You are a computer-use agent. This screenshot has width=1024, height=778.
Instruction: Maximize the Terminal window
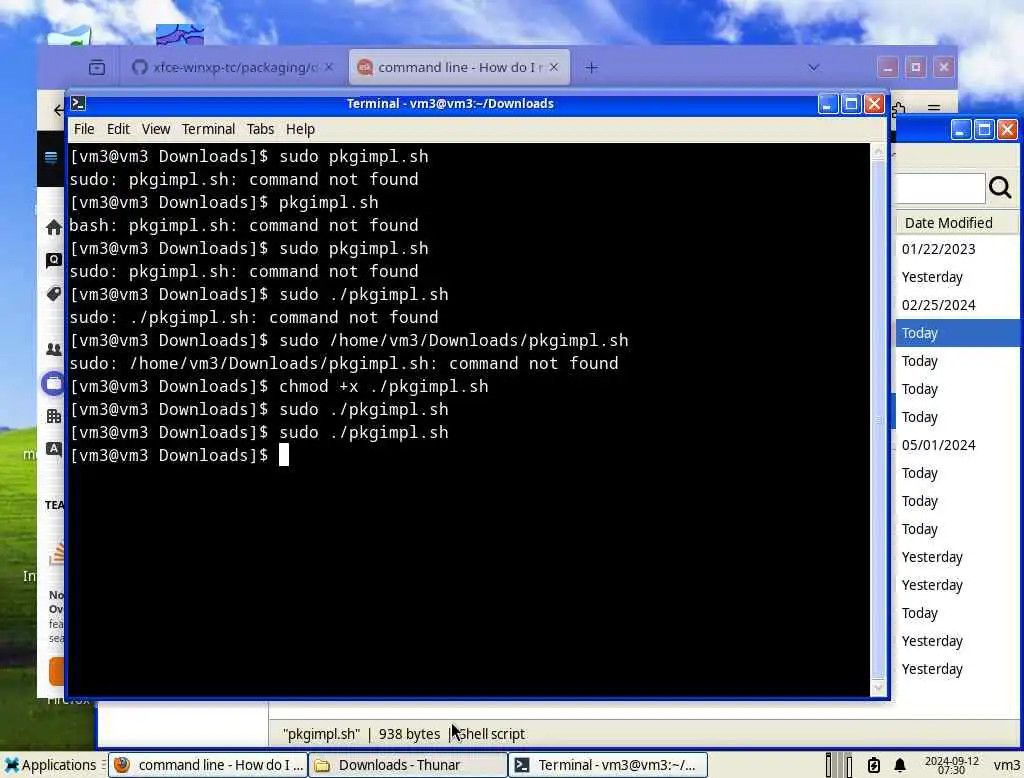(850, 104)
